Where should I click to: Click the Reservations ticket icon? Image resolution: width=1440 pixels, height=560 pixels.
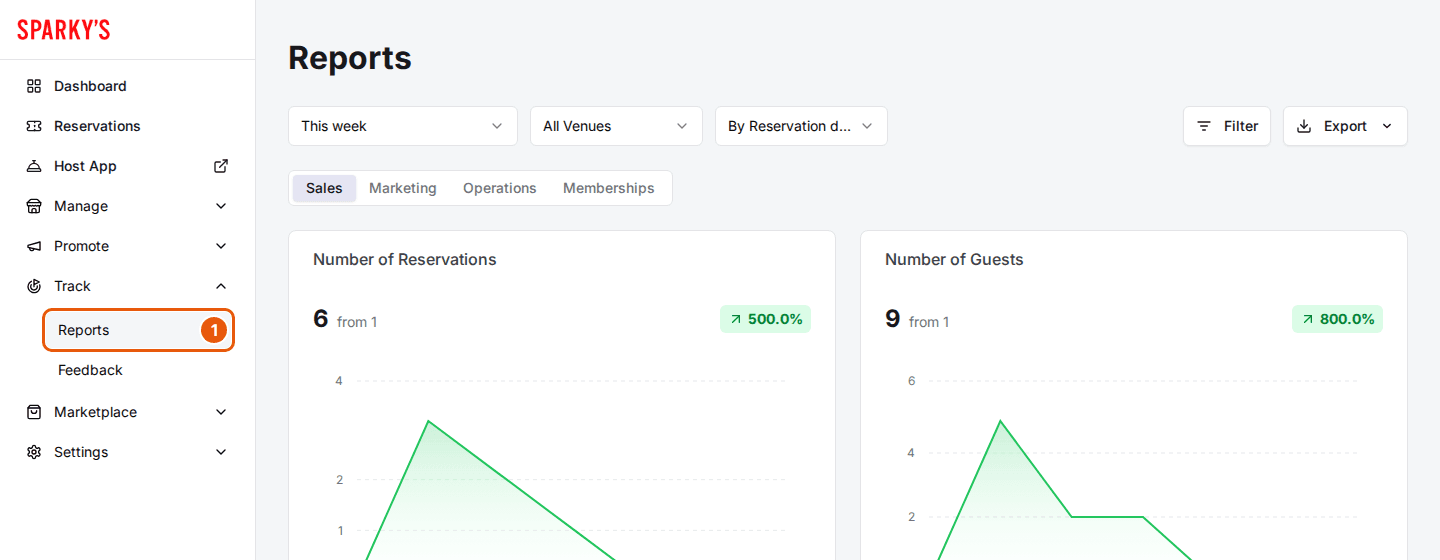click(x=34, y=126)
